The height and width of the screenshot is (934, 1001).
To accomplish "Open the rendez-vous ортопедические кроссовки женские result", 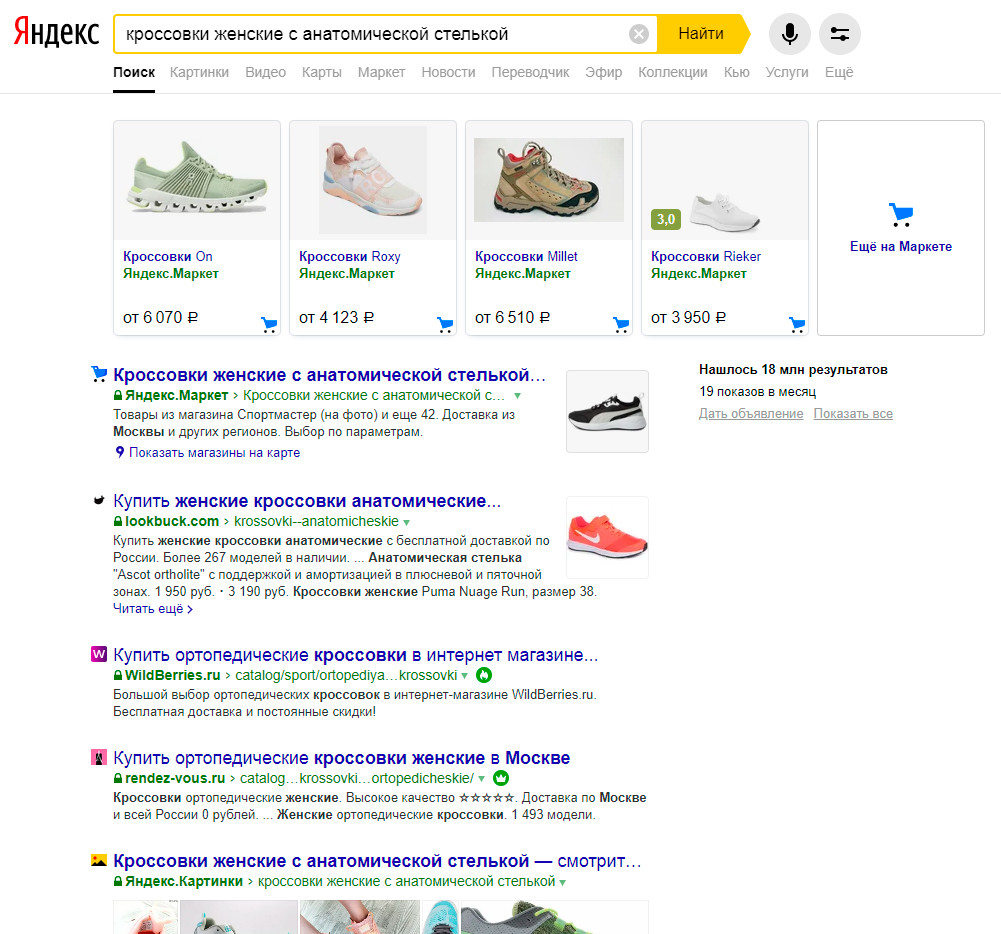I will [342, 758].
